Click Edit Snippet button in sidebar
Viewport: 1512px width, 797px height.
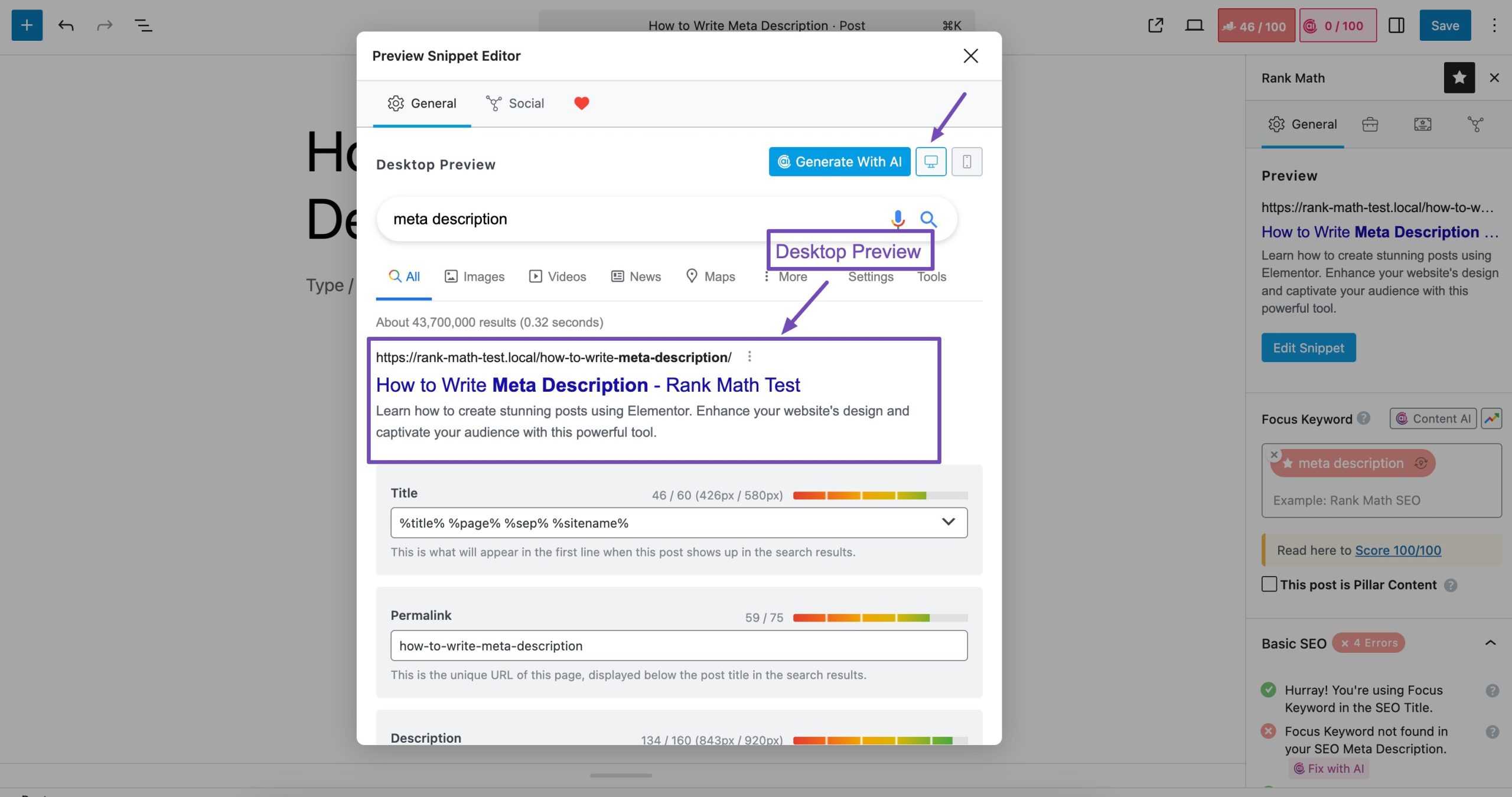click(1308, 348)
